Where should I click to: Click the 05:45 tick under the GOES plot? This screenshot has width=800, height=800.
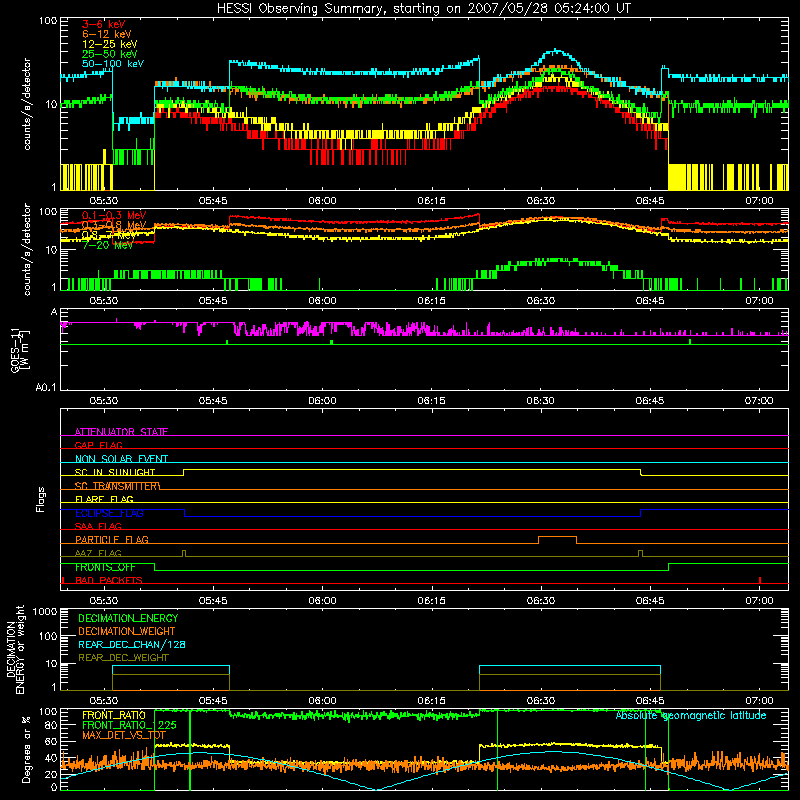click(x=213, y=401)
